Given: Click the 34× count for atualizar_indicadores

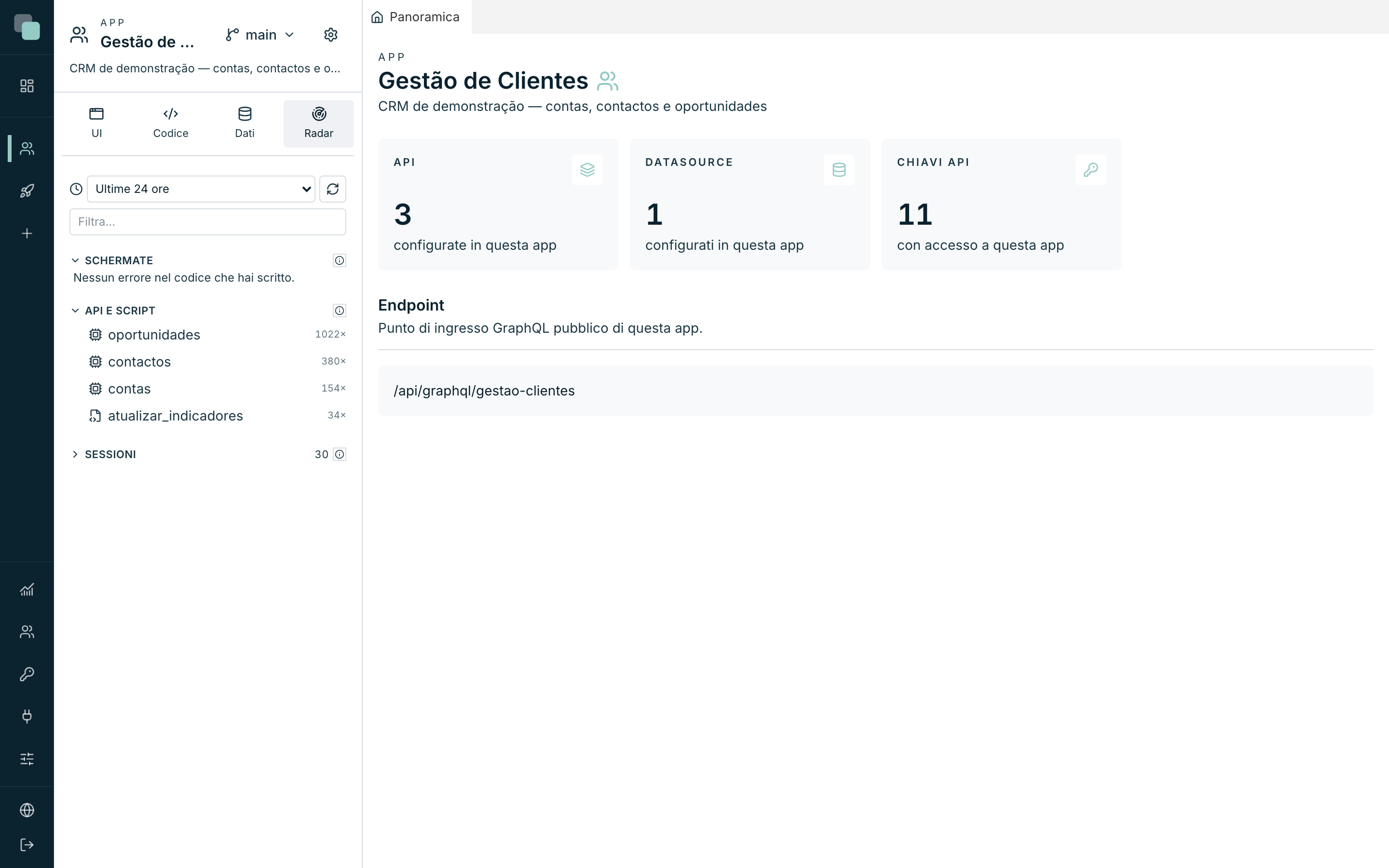Looking at the screenshot, I should 336,415.
